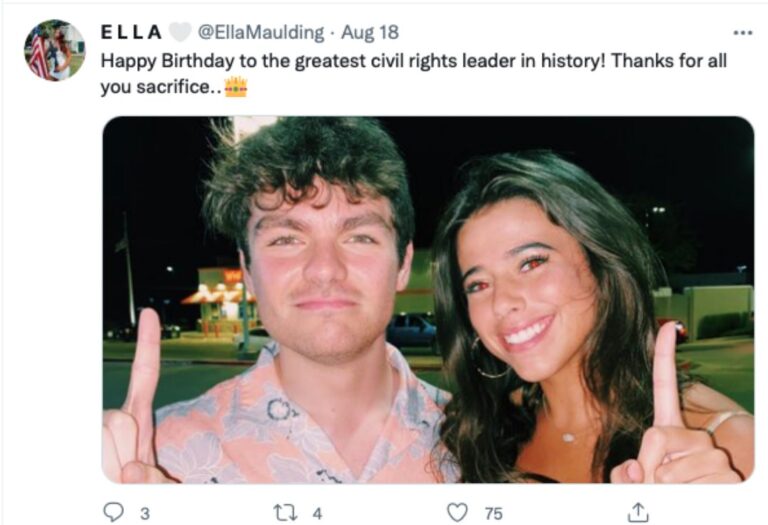Viewport: 768px width, 525px height.
Task: Open the share icon below the tweet
Action: click(635, 512)
